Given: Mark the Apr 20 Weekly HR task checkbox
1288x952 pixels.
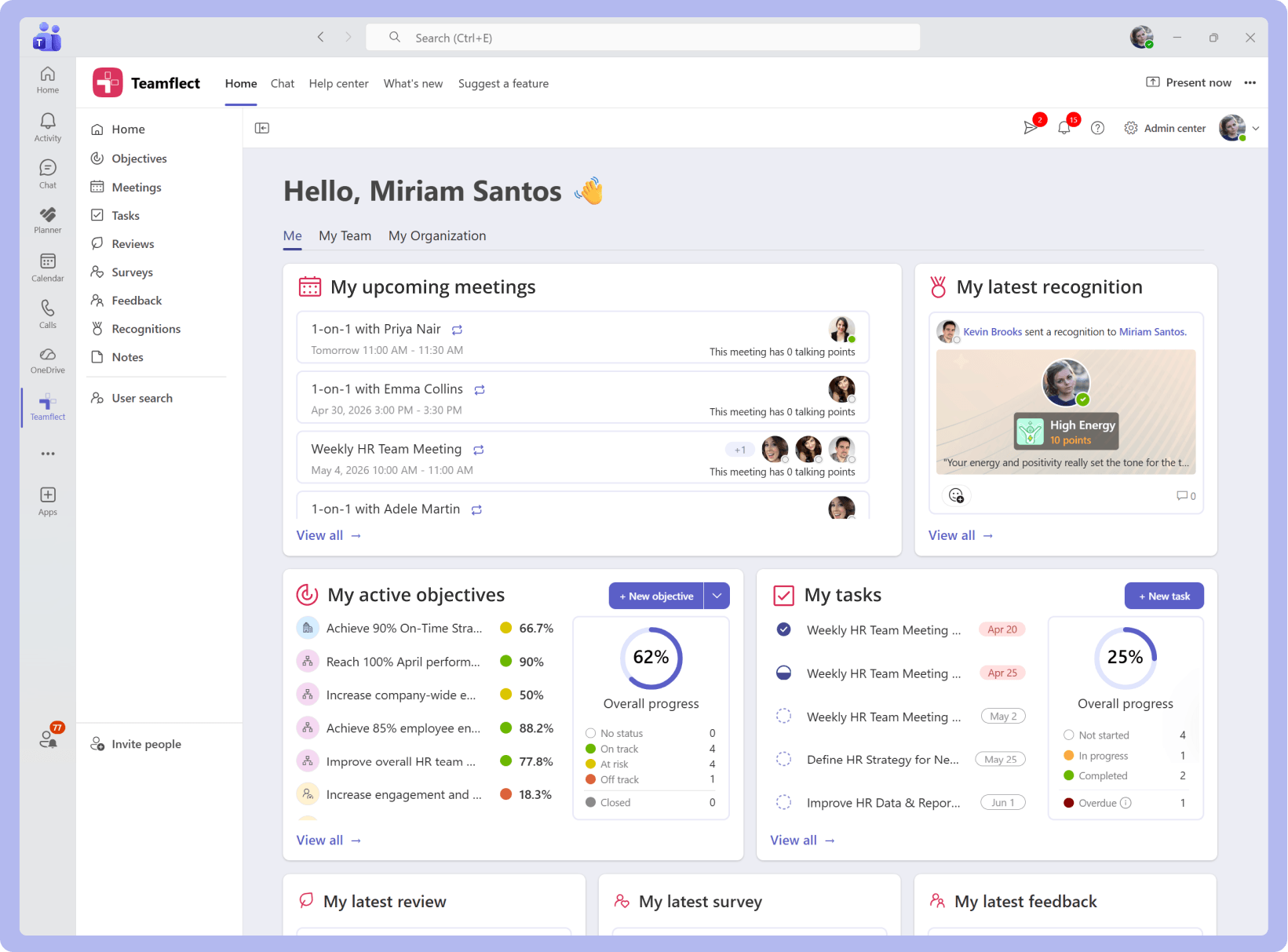Looking at the screenshot, I should coord(783,629).
